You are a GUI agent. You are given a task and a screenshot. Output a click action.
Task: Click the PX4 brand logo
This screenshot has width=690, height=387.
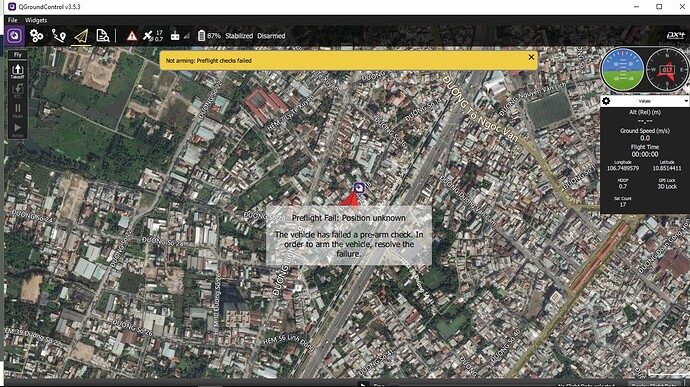coord(675,36)
